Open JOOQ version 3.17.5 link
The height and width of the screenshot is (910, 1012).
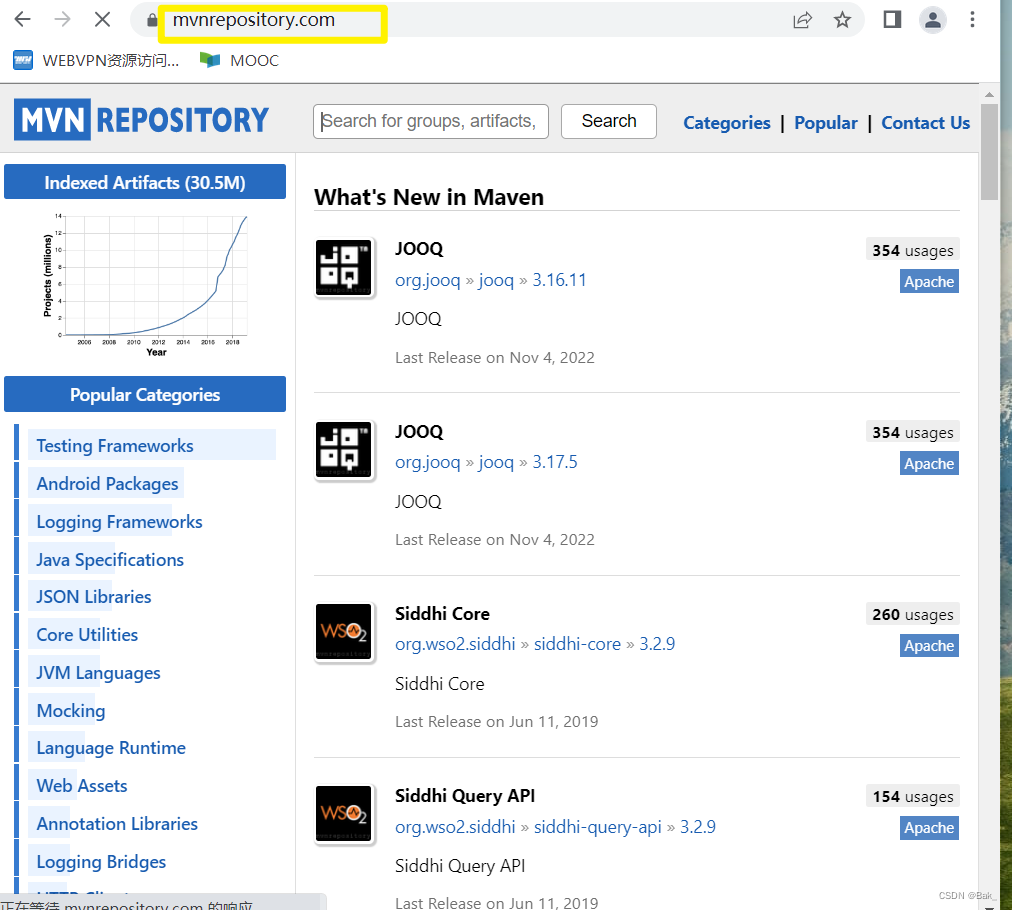click(554, 462)
